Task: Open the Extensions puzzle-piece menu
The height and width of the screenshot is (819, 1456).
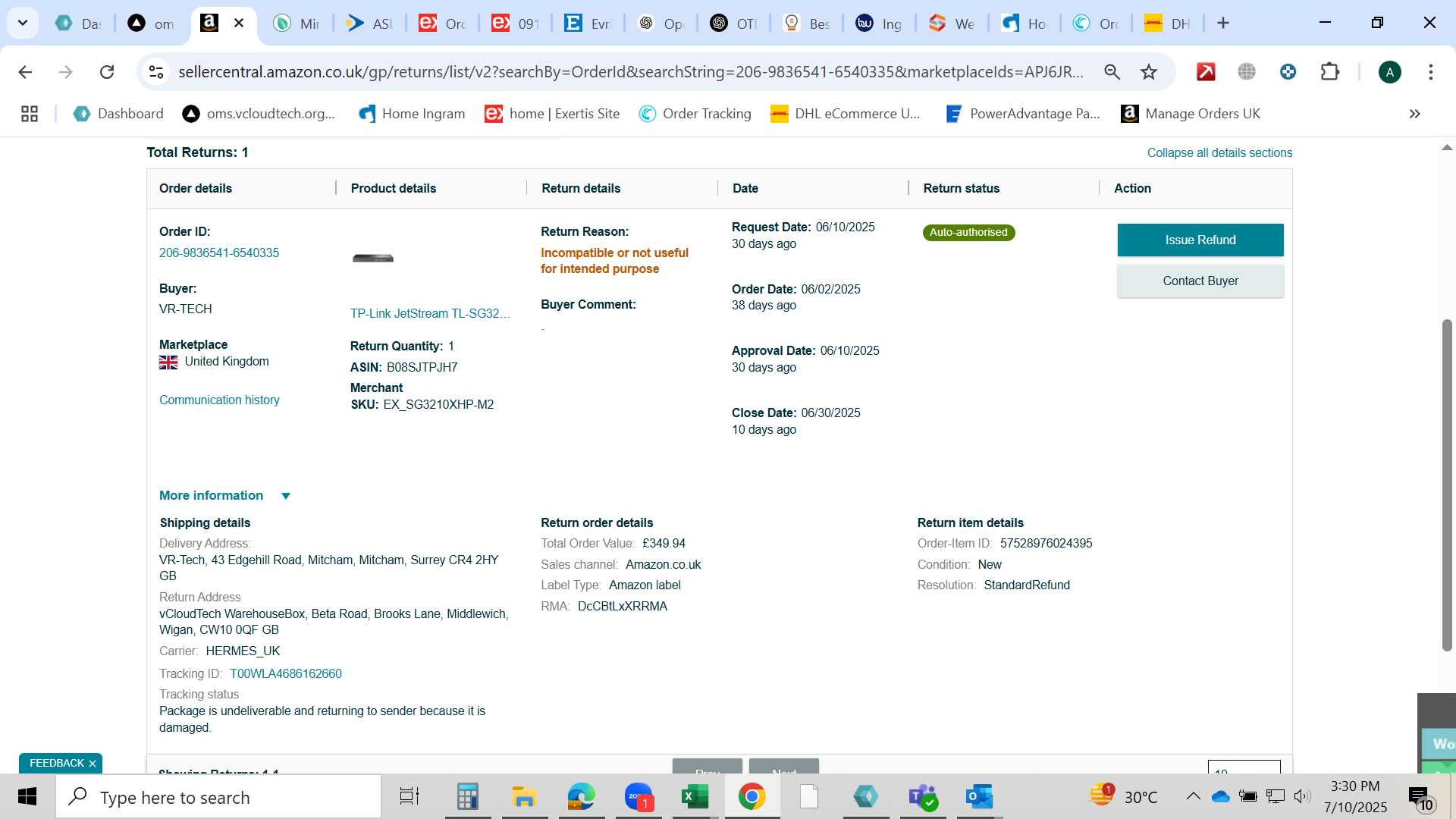Action: coord(1330,72)
